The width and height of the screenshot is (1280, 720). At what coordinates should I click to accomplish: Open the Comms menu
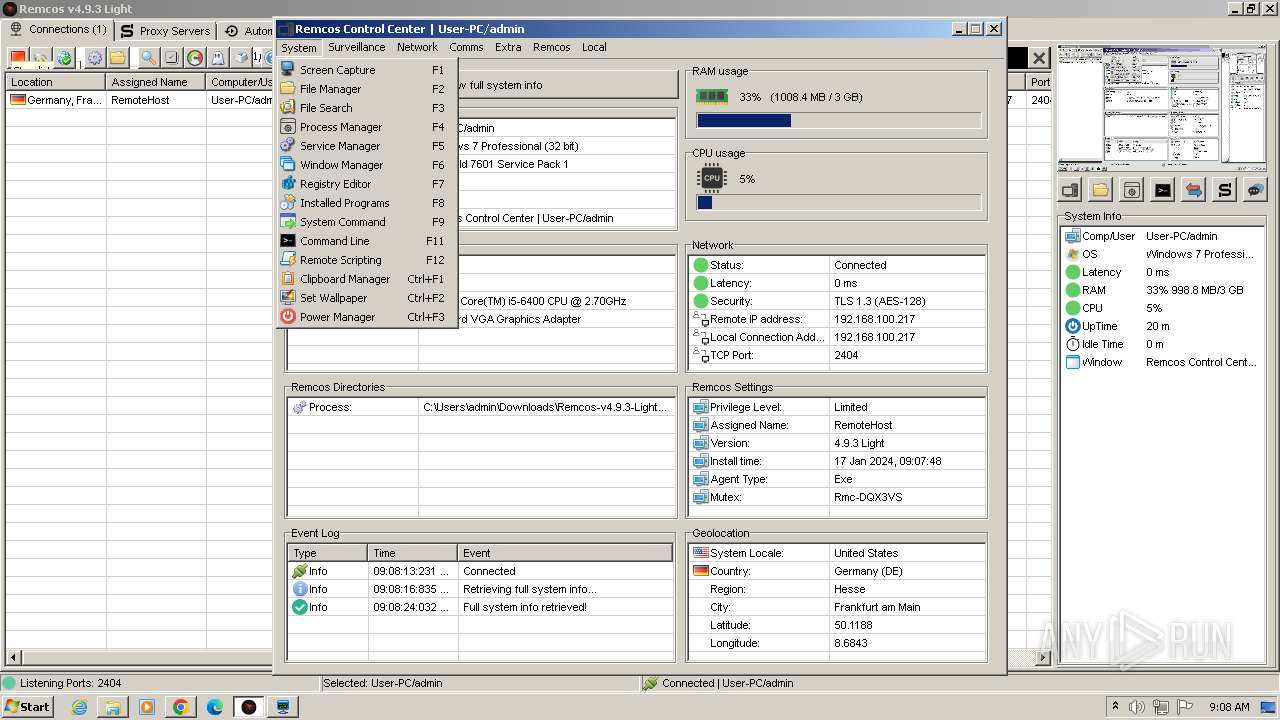click(466, 47)
